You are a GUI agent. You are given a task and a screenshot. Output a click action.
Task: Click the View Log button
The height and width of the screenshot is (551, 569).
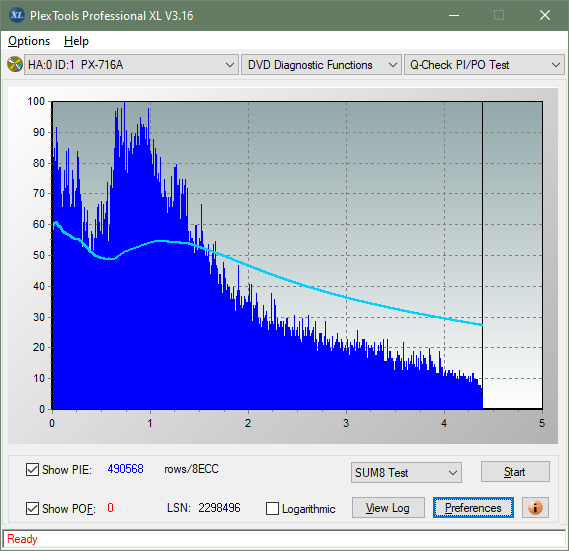click(388, 508)
